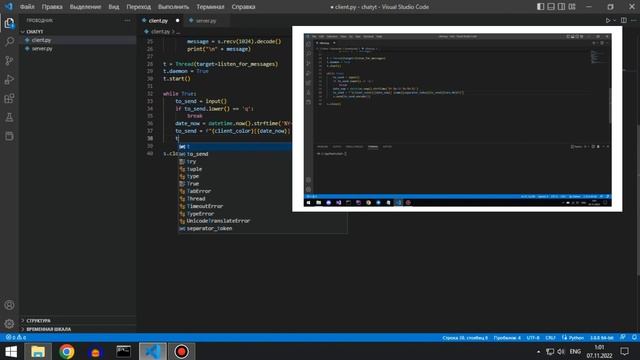Click the network icon in system tray
640x360 pixels.
(550, 351)
